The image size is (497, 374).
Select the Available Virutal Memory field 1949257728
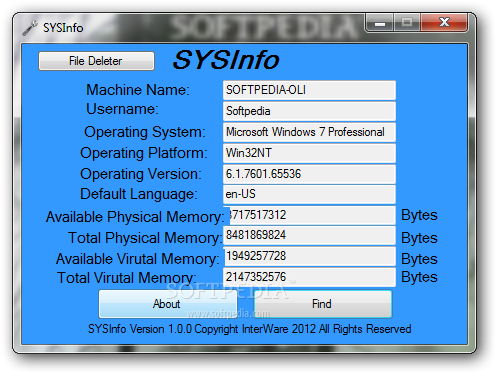tap(309, 256)
